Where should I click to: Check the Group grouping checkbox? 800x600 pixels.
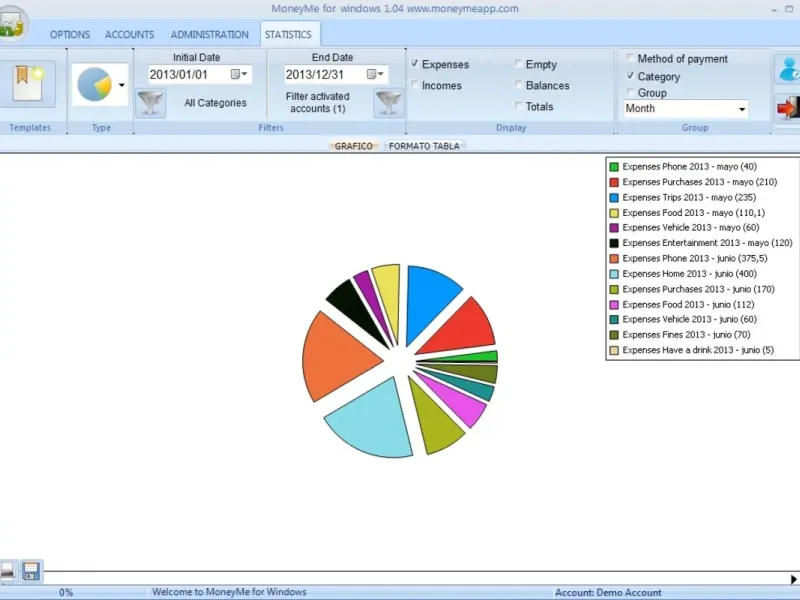coord(631,92)
